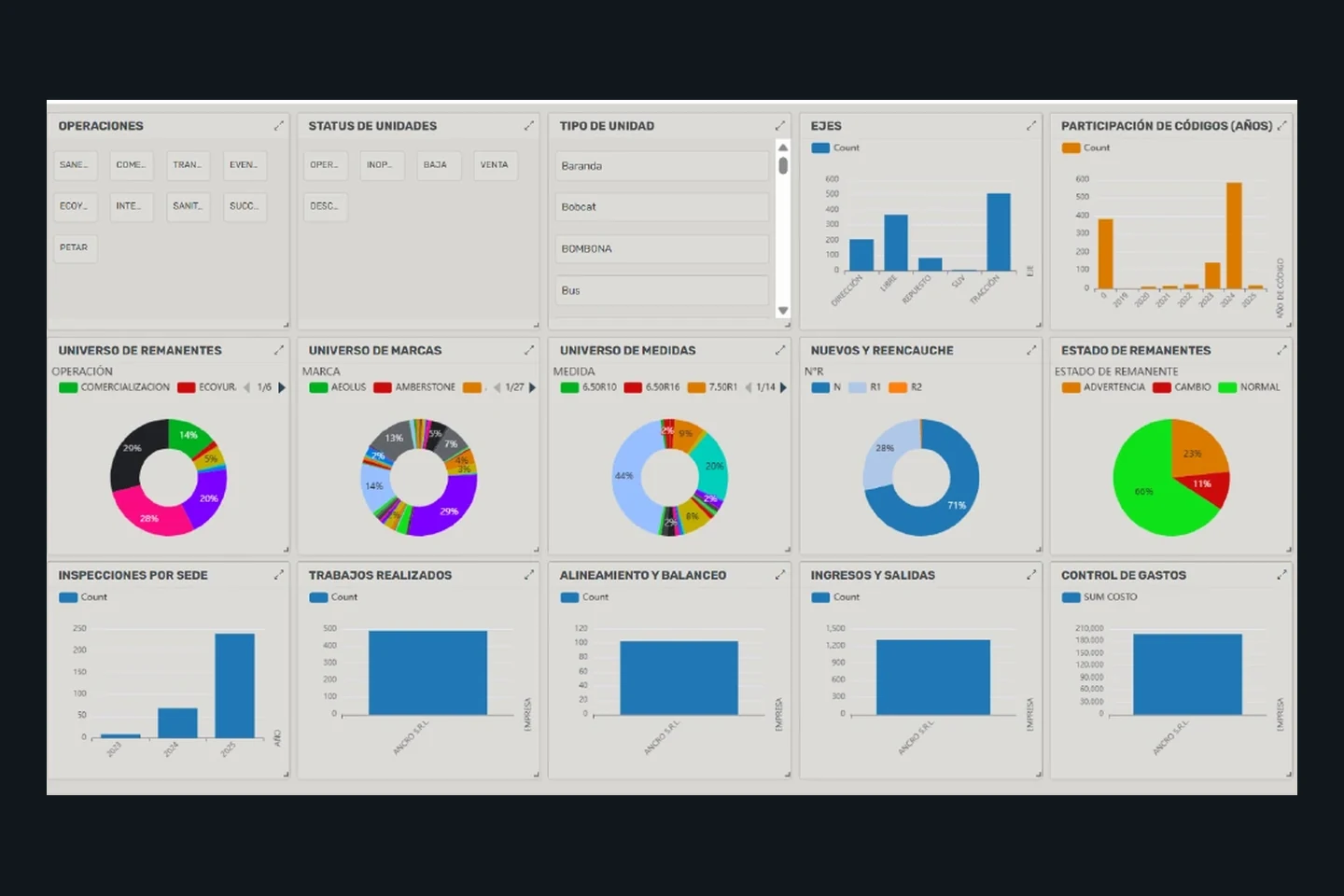Filter operations by the SANE.. button

75,165
